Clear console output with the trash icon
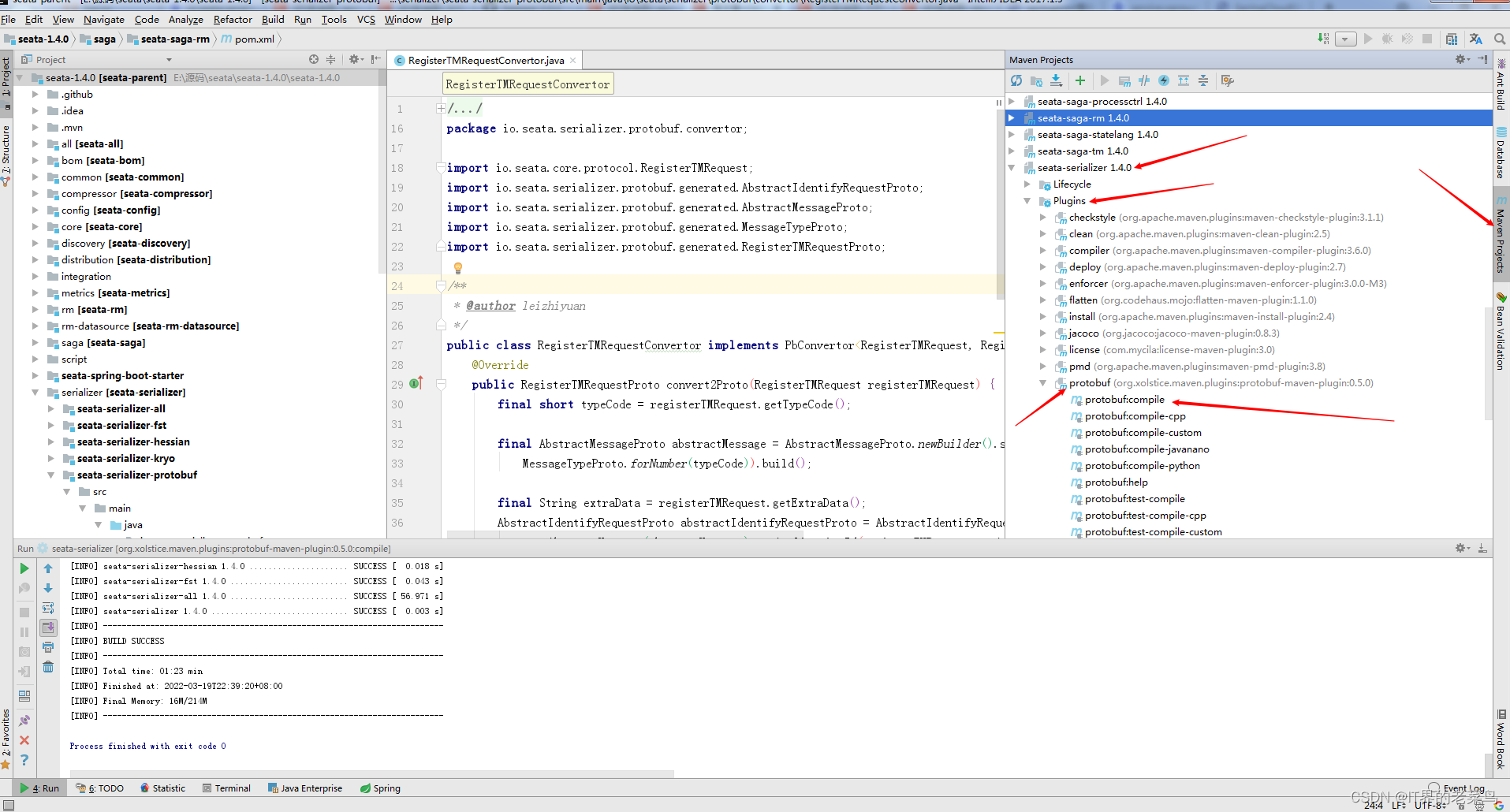Viewport: 1510px width, 812px height. click(x=48, y=667)
